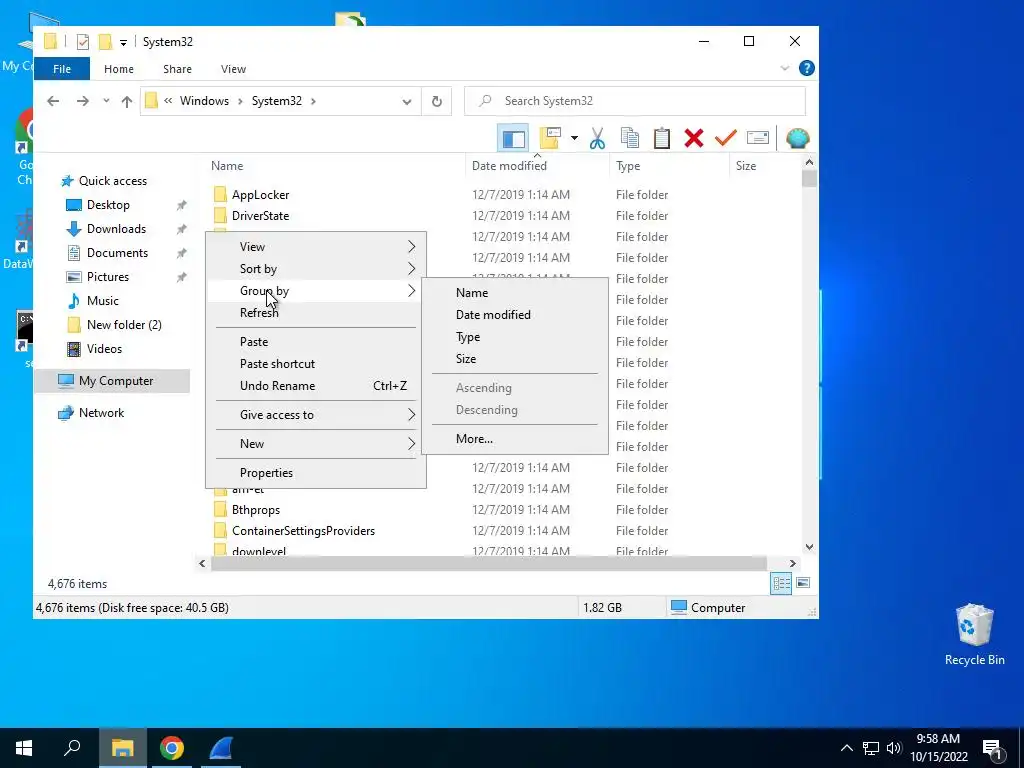Image resolution: width=1024 pixels, height=768 pixels.
Task: Select the AppLocker folder
Action: point(260,195)
